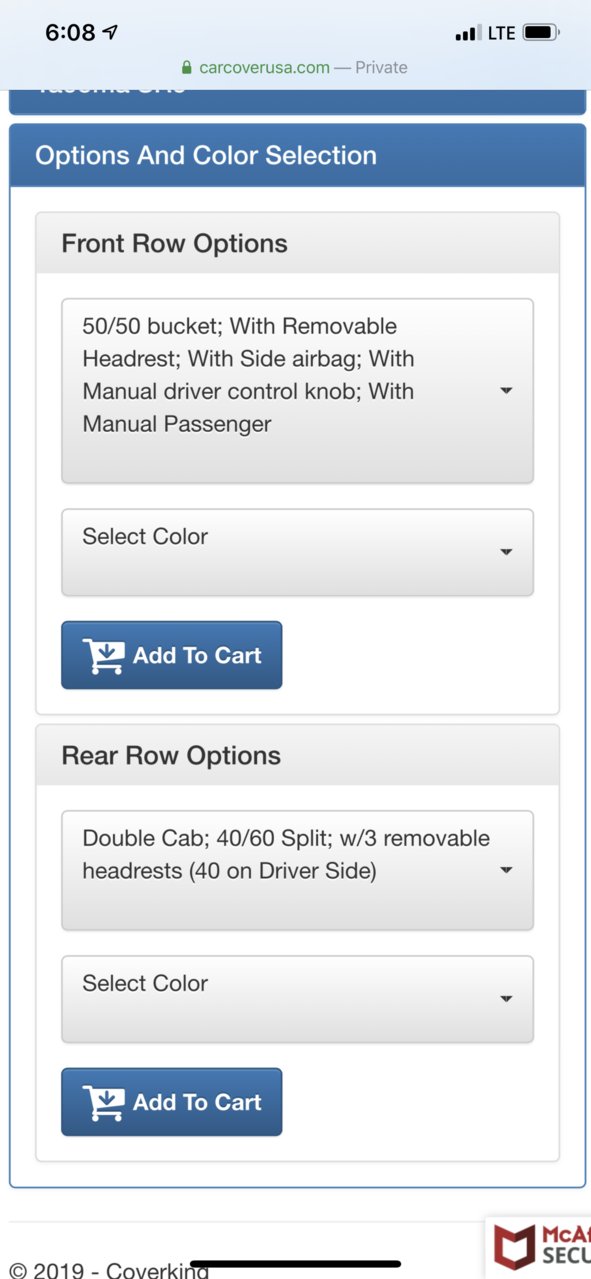
Task: Tap the battery icon in status bar
Action: (x=540, y=33)
